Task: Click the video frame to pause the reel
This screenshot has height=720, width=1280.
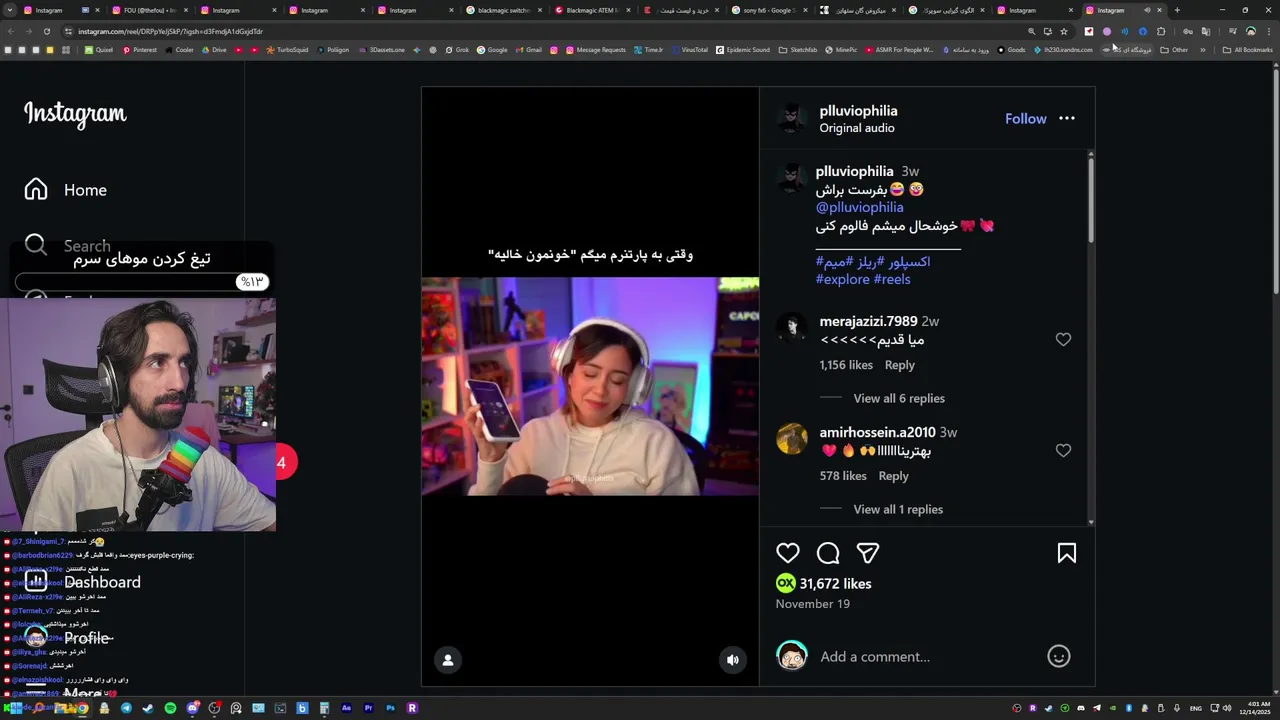Action: 590,386
